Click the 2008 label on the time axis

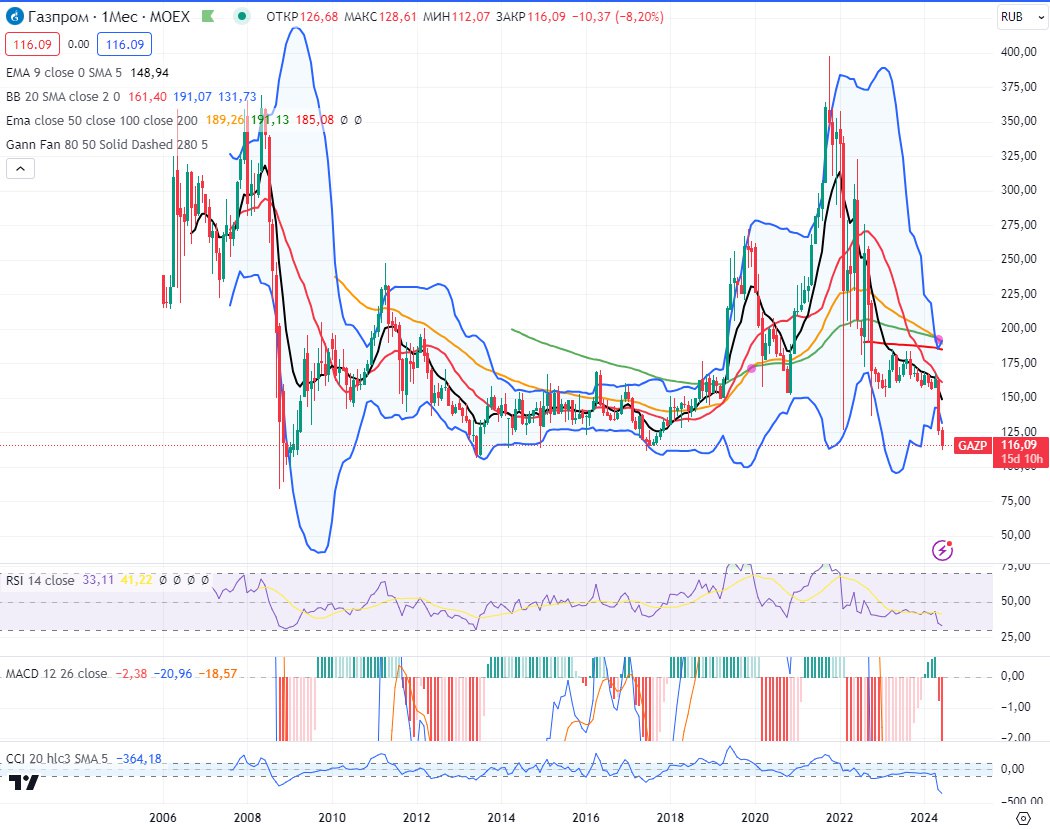(x=247, y=818)
